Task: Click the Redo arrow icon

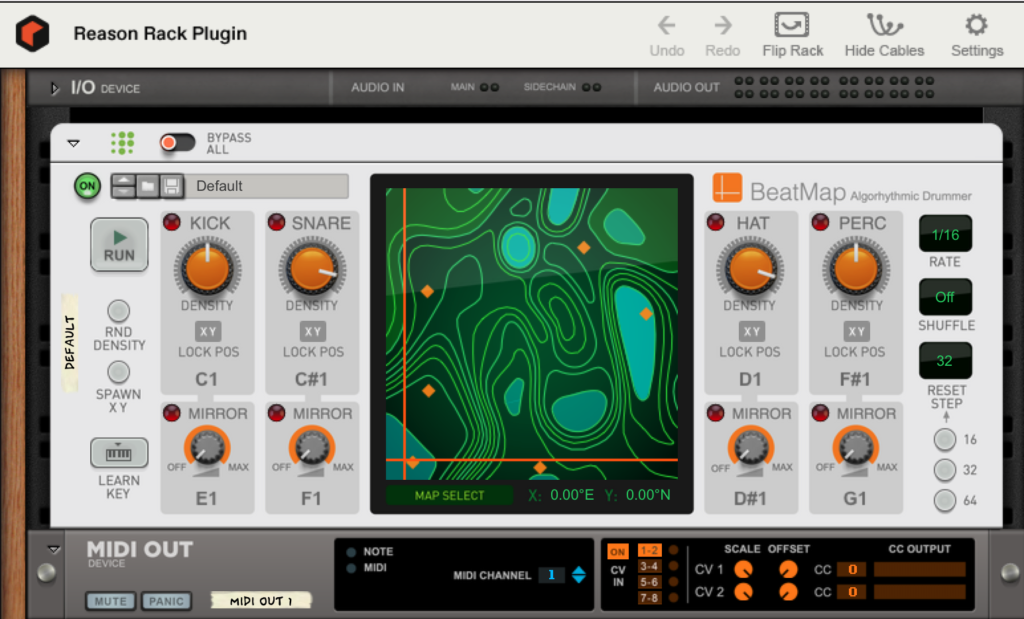Action: tap(722, 25)
